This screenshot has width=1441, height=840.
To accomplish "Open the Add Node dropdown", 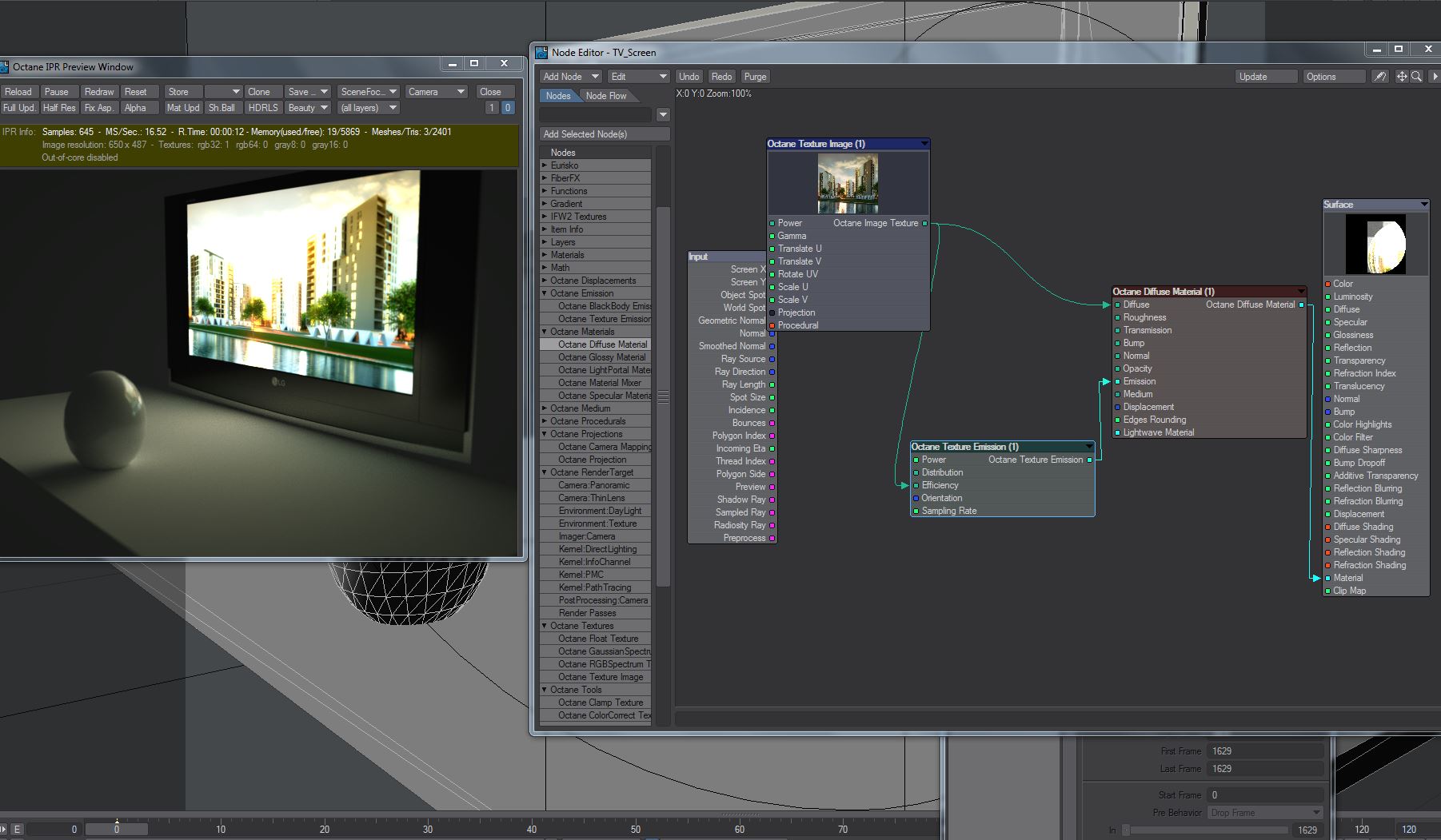I will pyautogui.click(x=570, y=77).
